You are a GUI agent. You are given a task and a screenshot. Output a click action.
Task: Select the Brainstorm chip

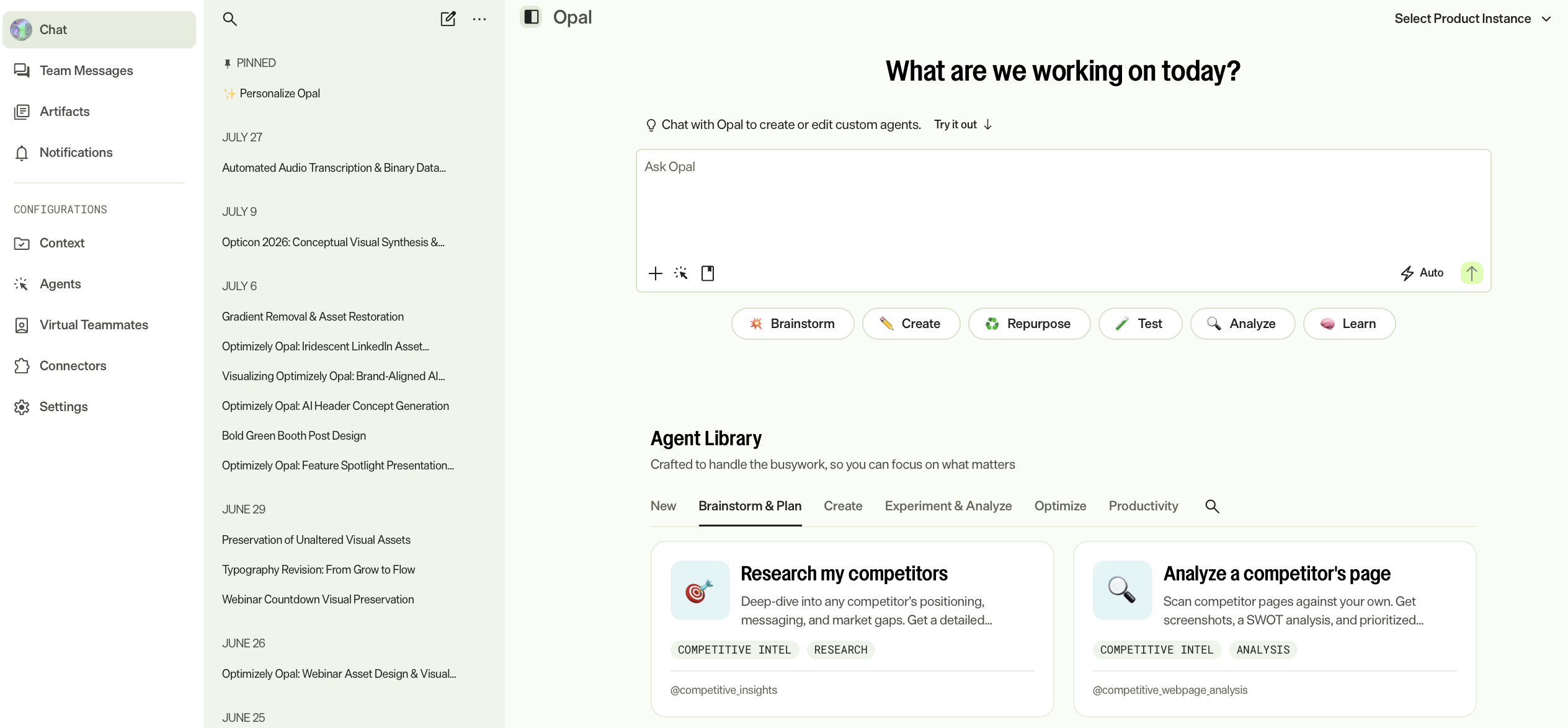coord(793,324)
